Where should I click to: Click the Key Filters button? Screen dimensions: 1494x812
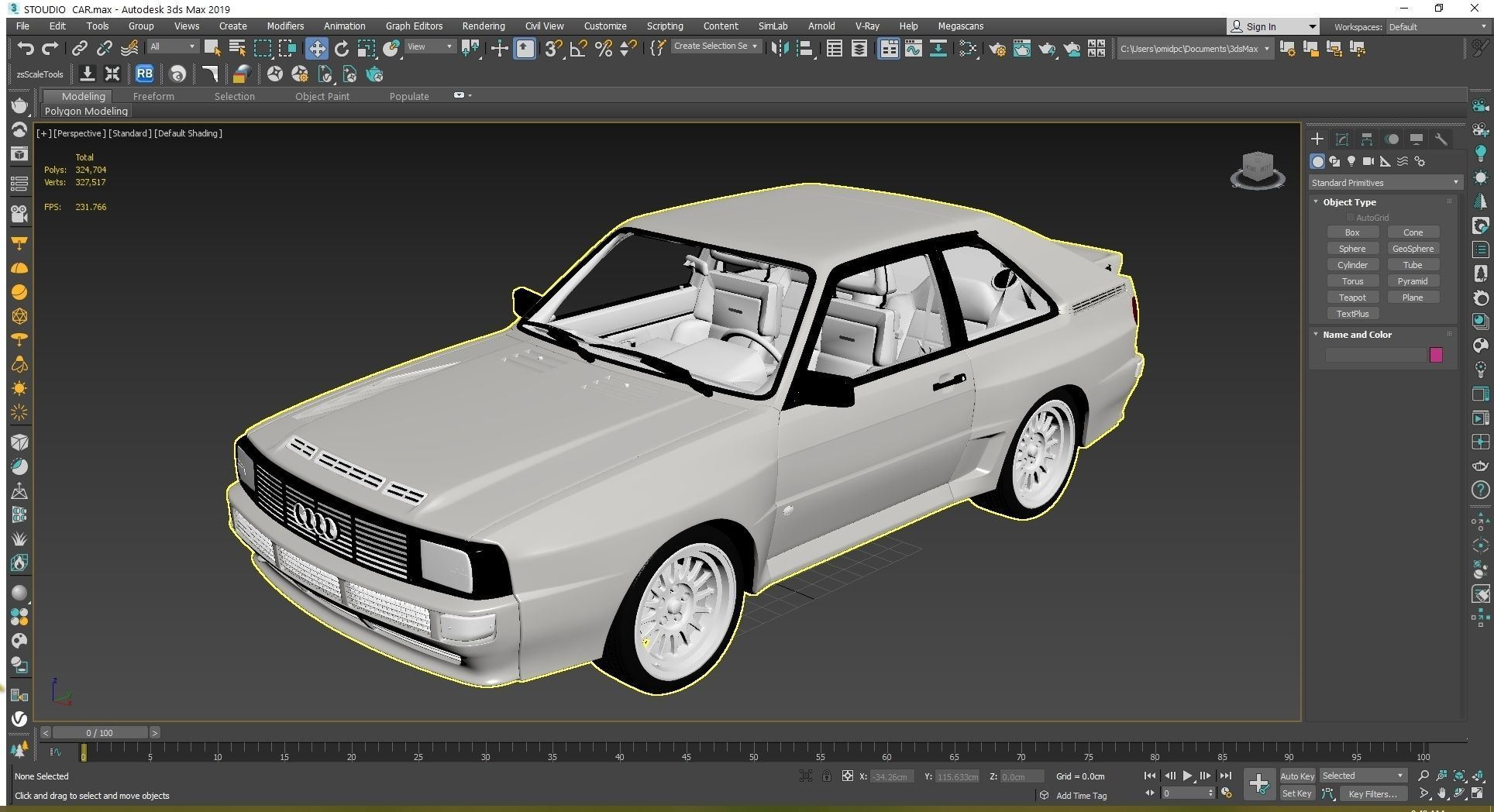[x=1372, y=793]
